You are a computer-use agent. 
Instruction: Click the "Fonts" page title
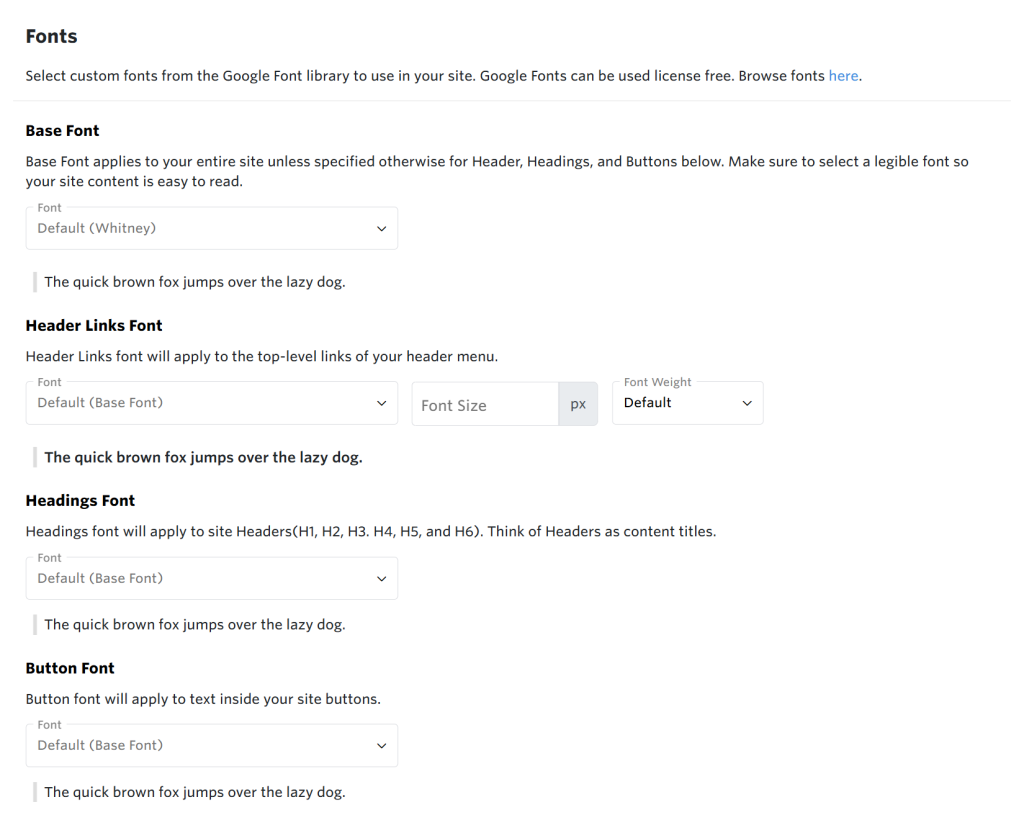click(51, 37)
